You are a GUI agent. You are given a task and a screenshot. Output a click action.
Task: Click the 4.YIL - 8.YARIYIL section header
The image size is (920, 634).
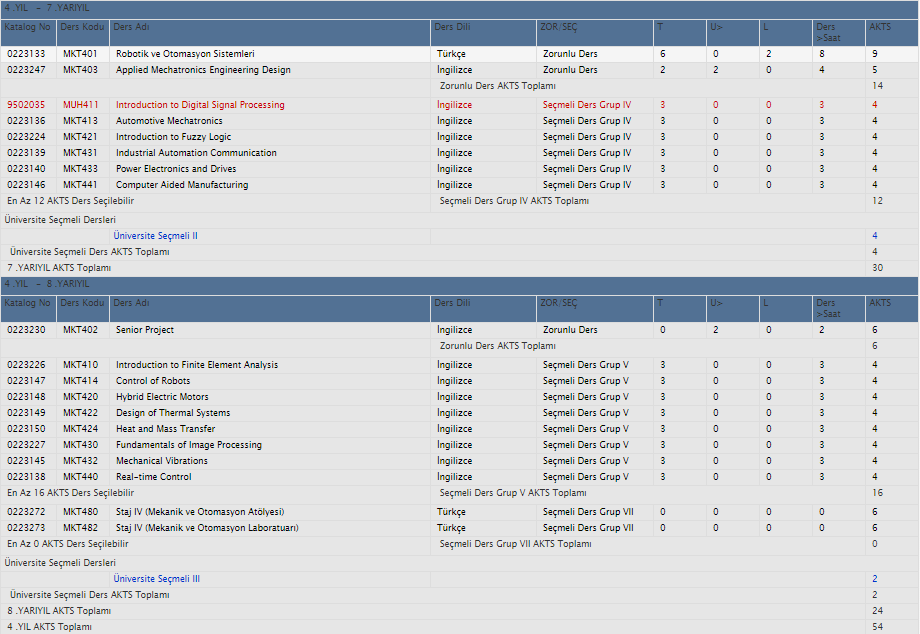(x=459, y=284)
